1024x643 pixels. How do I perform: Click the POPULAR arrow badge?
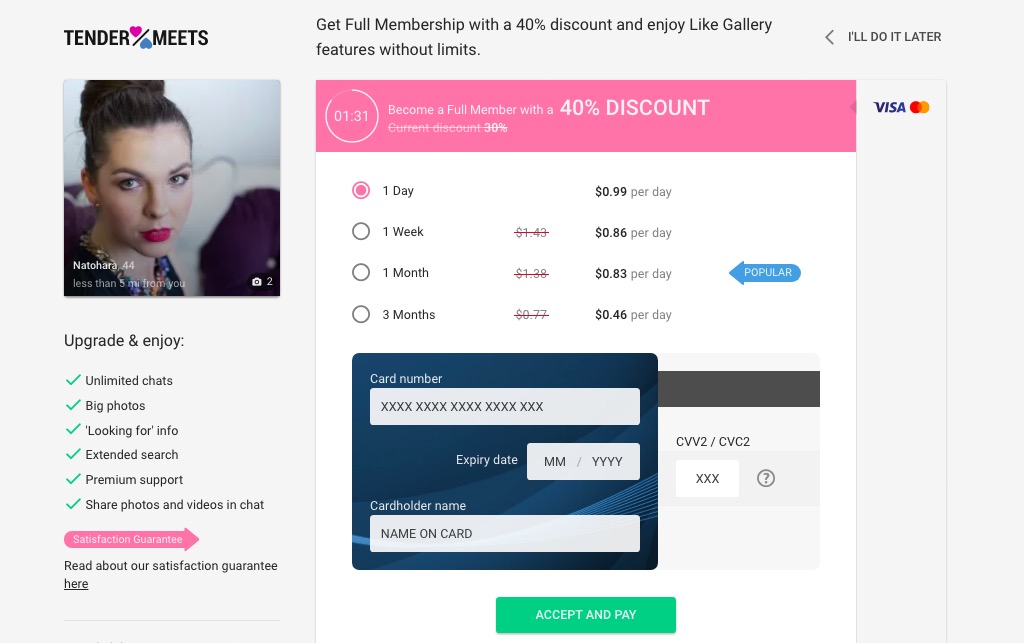click(x=765, y=273)
